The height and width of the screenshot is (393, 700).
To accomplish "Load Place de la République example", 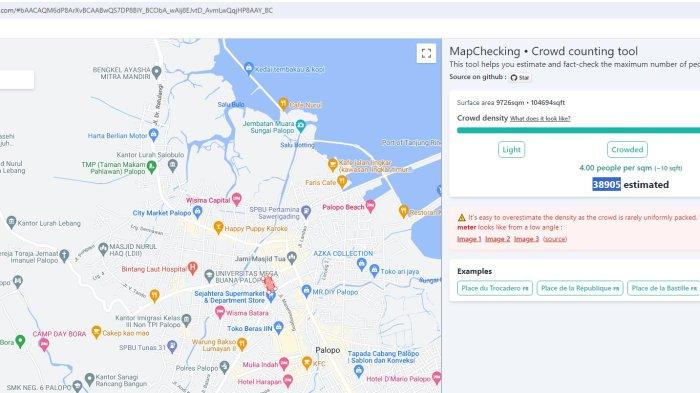I will (x=579, y=288).
